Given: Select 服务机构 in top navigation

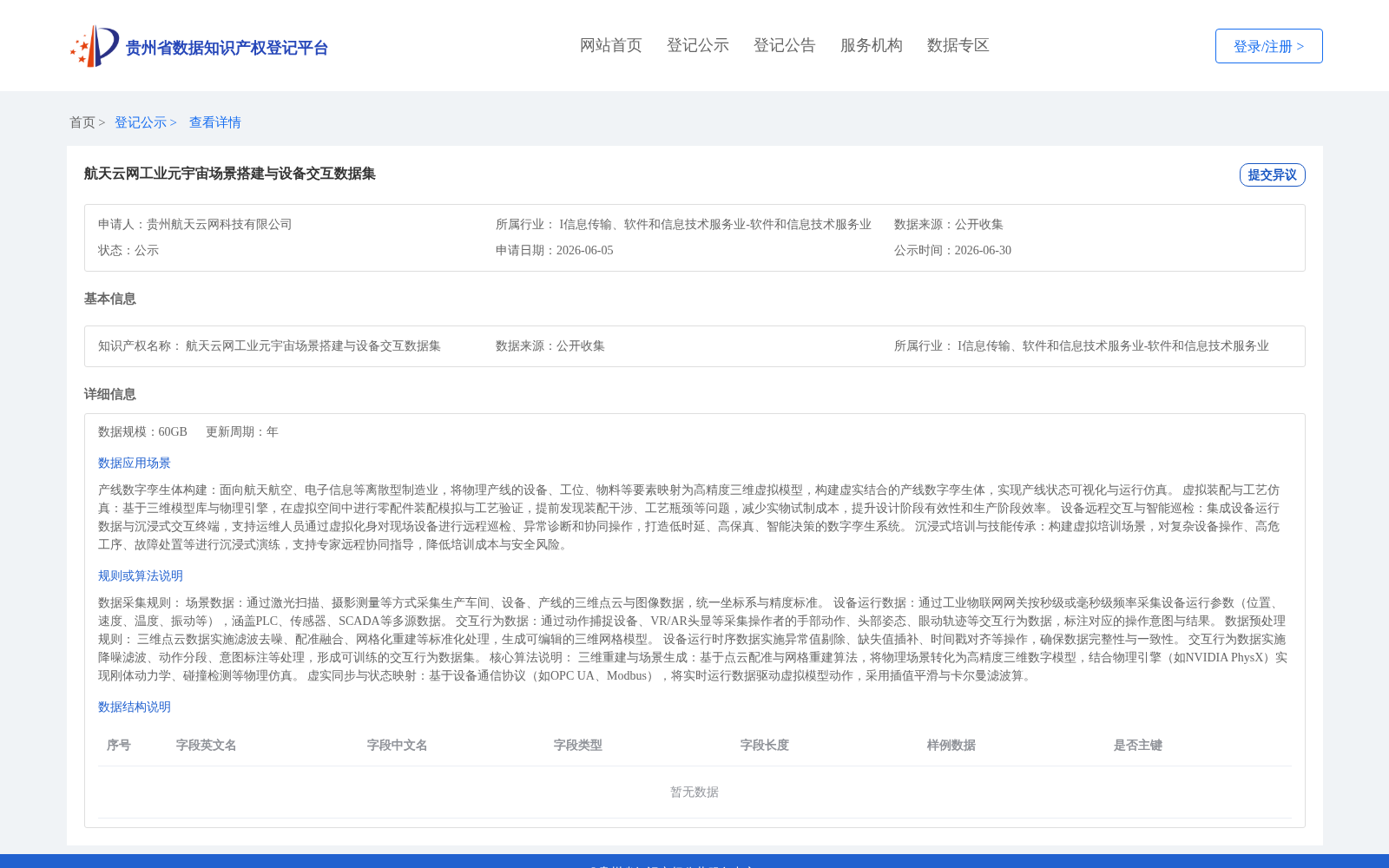Looking at the screenshot, I should 872,45.
